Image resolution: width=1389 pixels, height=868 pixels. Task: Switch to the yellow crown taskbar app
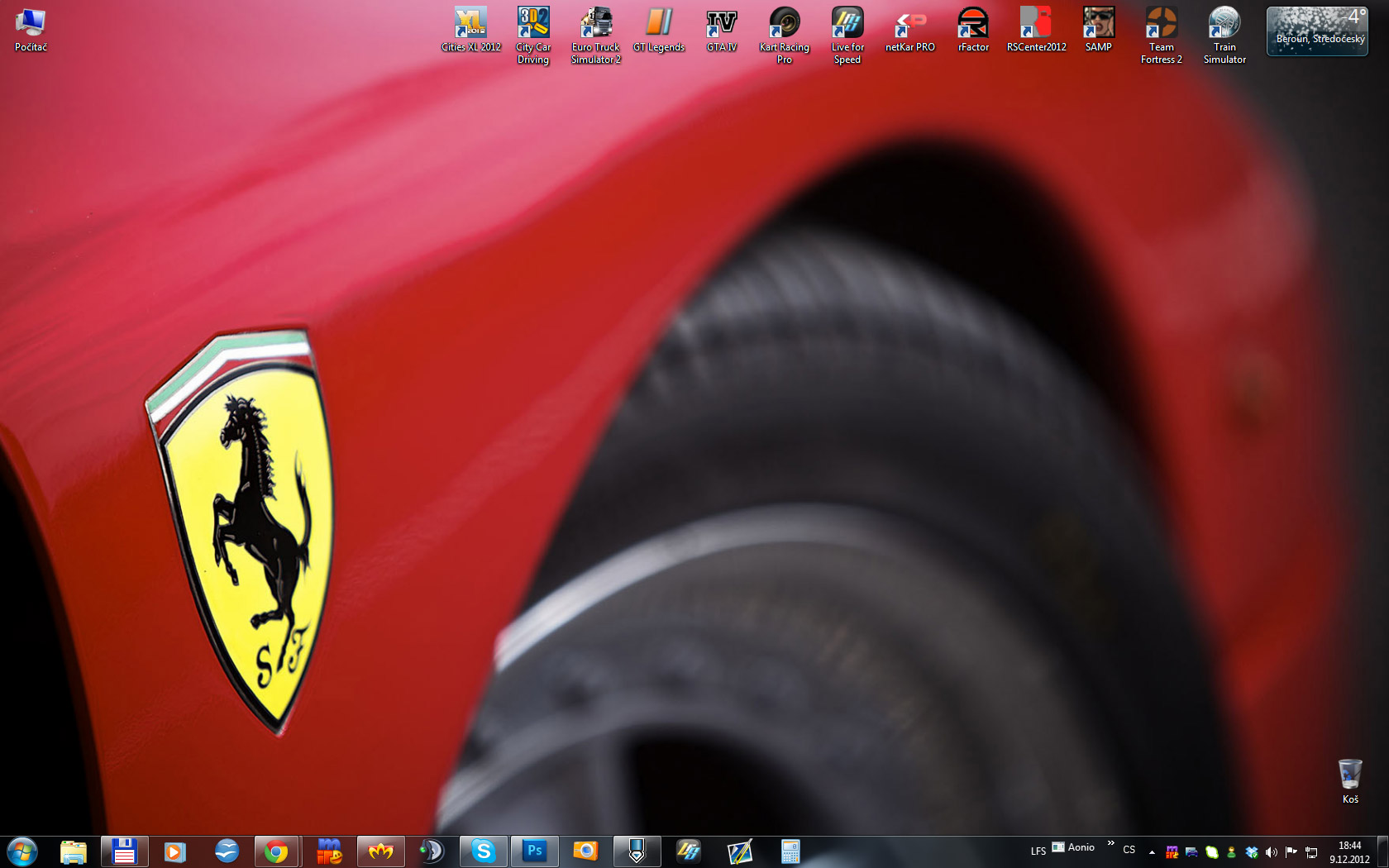tap(381, 851)
